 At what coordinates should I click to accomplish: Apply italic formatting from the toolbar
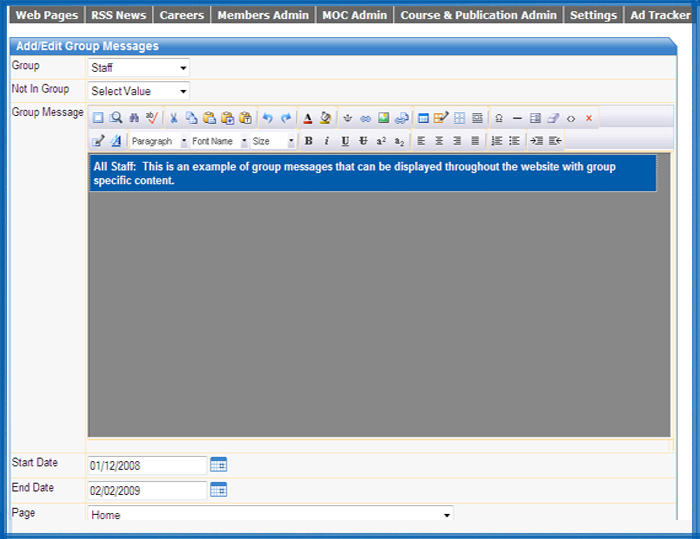point(327,141)
